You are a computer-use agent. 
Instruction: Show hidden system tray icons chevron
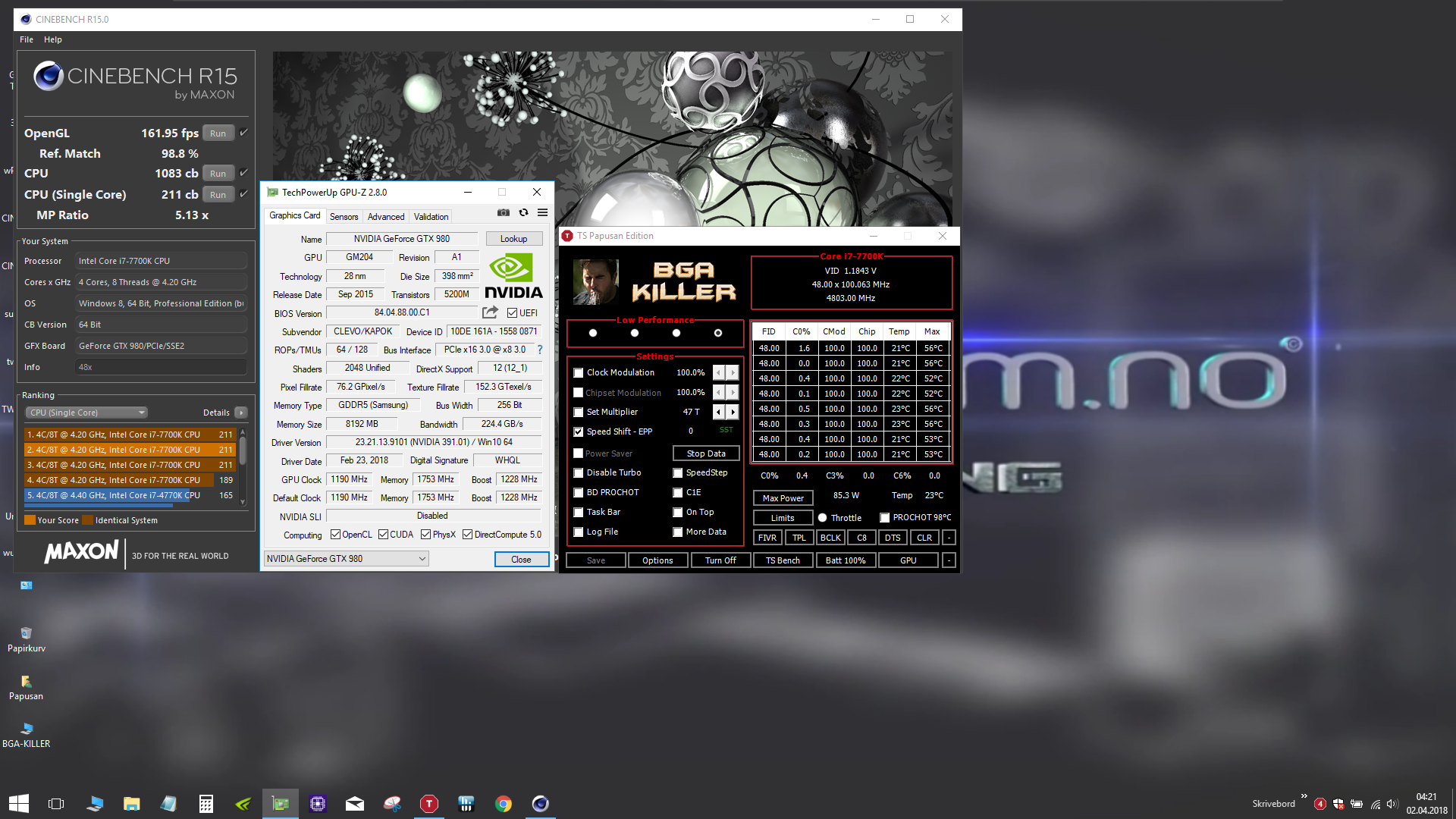(x=1304, y=796)
